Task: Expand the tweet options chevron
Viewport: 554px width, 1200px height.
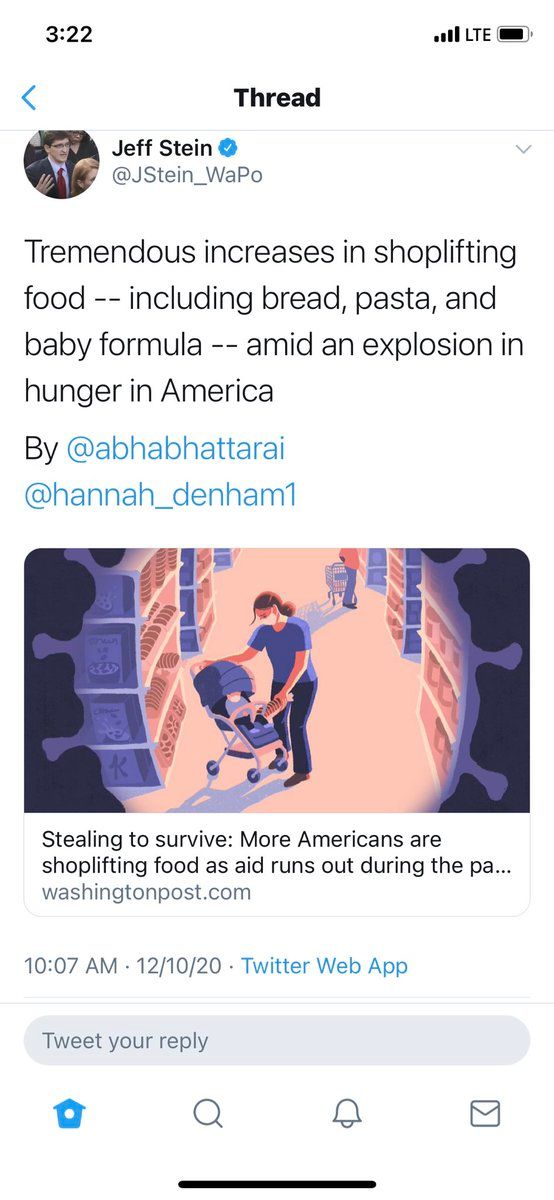Action: point(522,149)
